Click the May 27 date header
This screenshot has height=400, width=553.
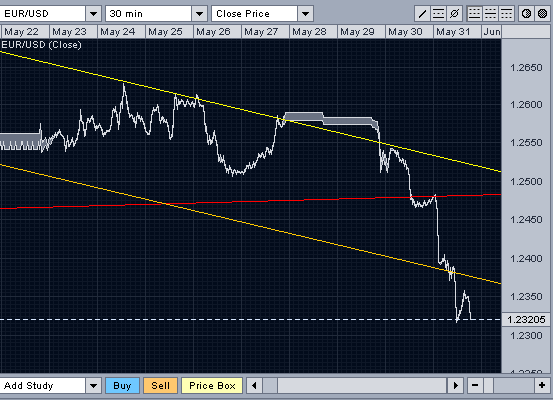click(265, 32)
